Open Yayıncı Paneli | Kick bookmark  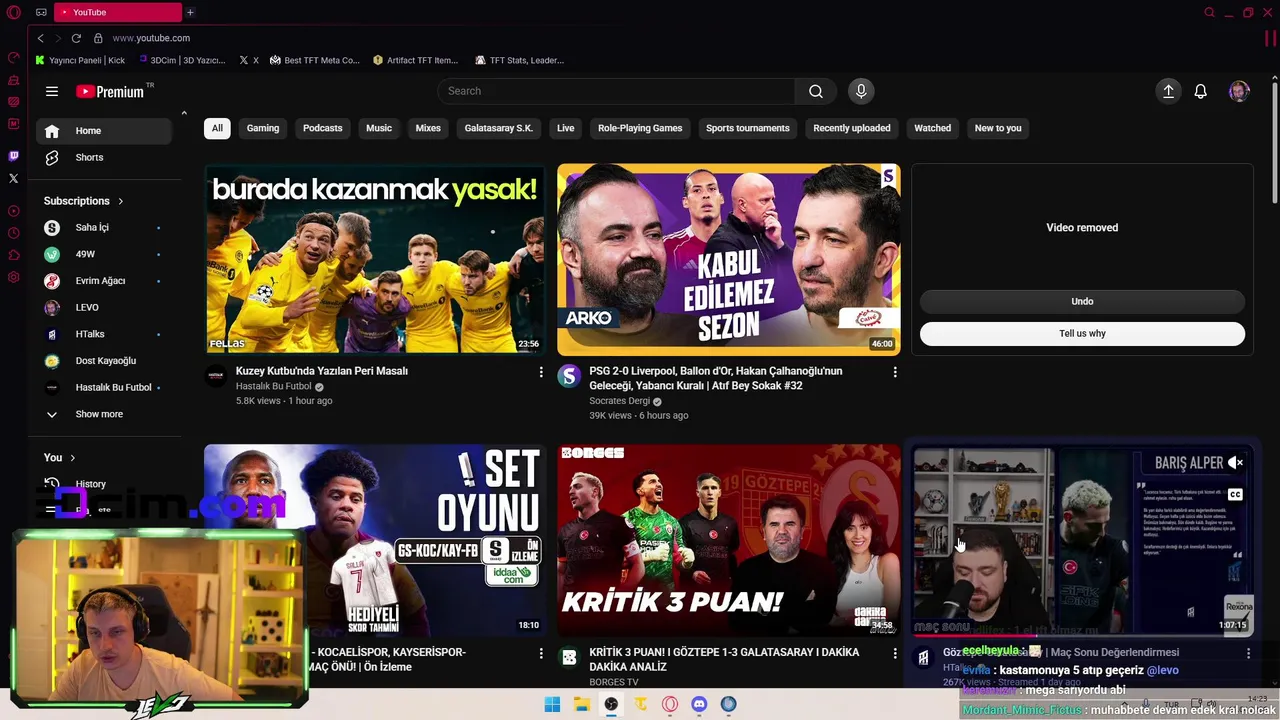(80, 60)
